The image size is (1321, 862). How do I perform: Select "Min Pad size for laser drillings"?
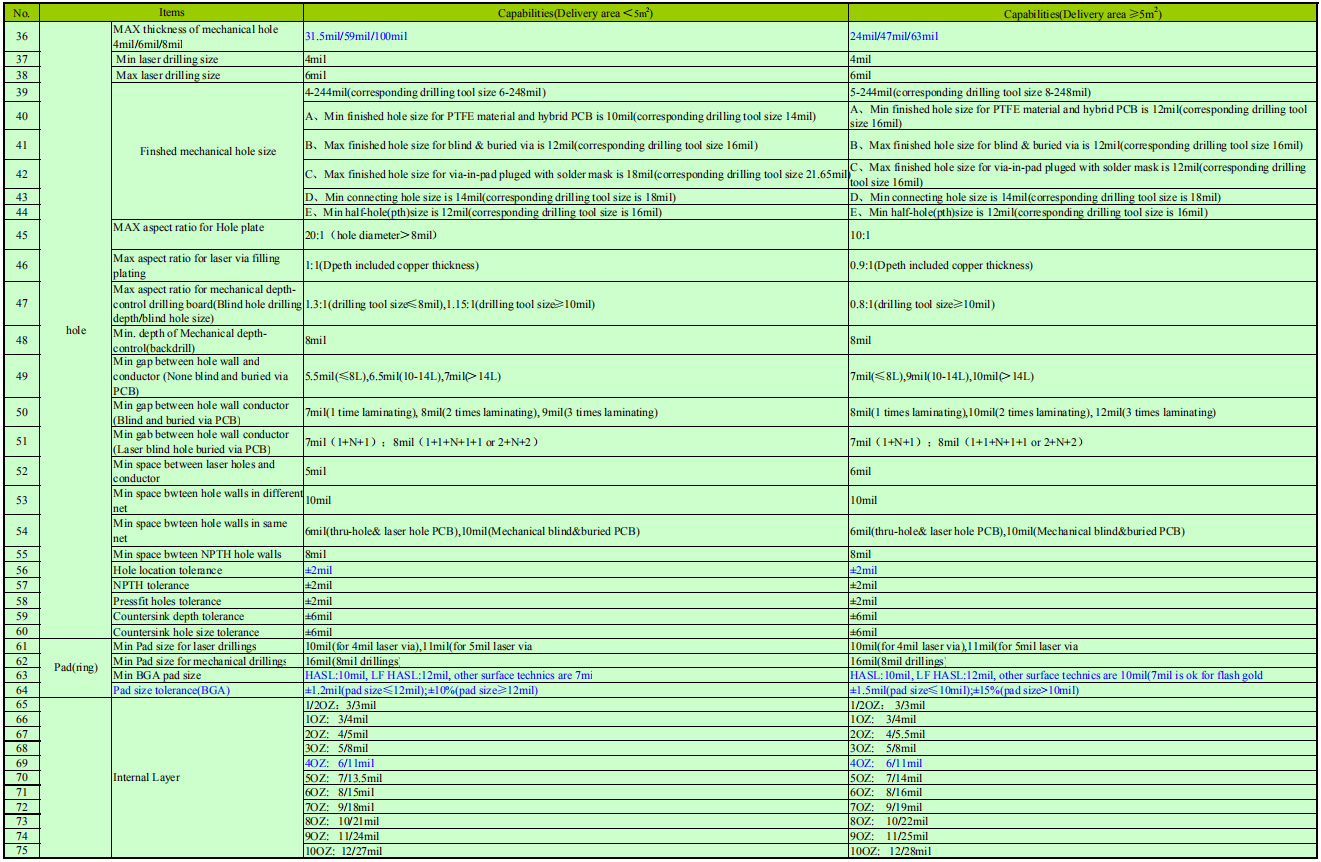coord(207,648)
